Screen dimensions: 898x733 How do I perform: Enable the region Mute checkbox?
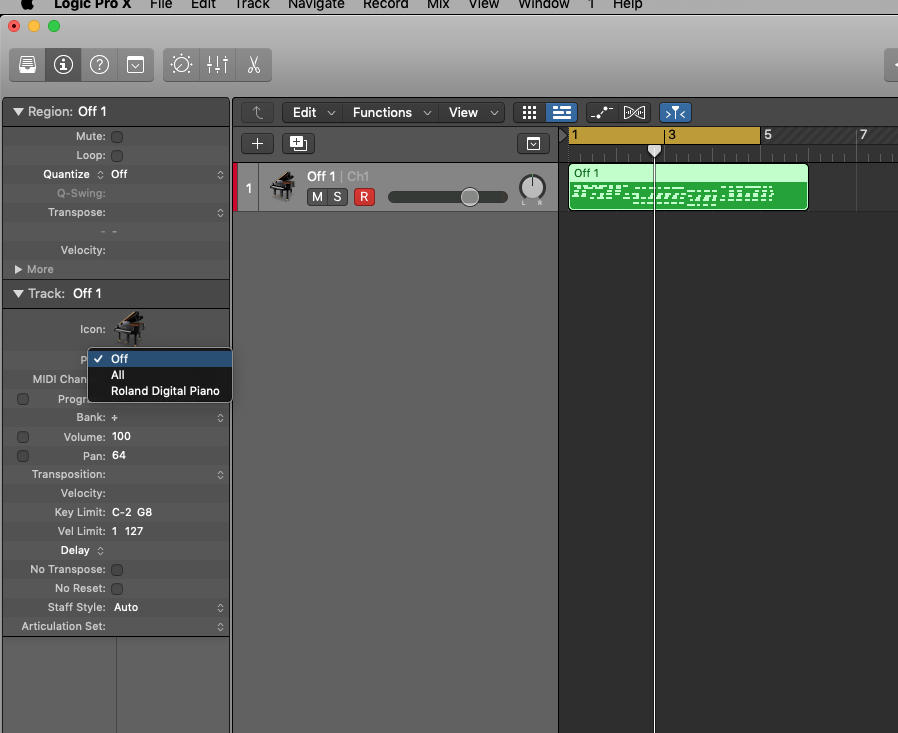pos(117,137)
